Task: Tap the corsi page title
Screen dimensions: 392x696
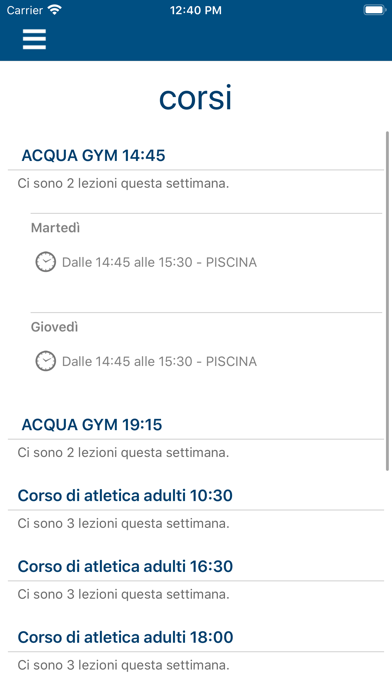Action: 196,98
